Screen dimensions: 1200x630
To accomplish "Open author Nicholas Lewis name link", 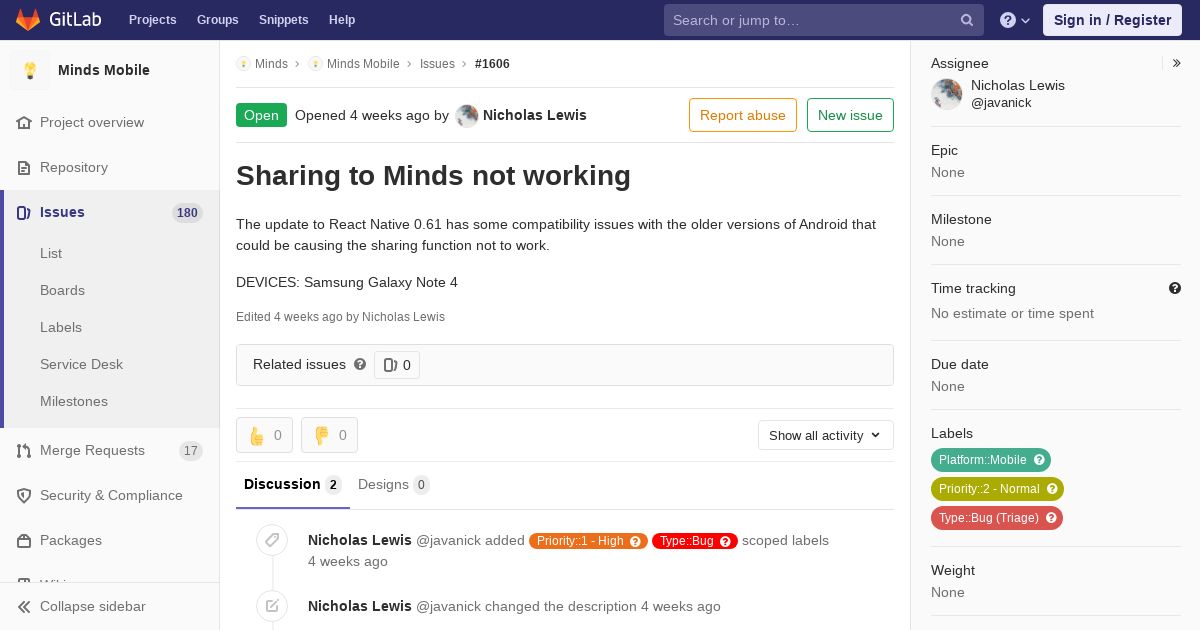I will pyautogui.click(x=535, y=115).
